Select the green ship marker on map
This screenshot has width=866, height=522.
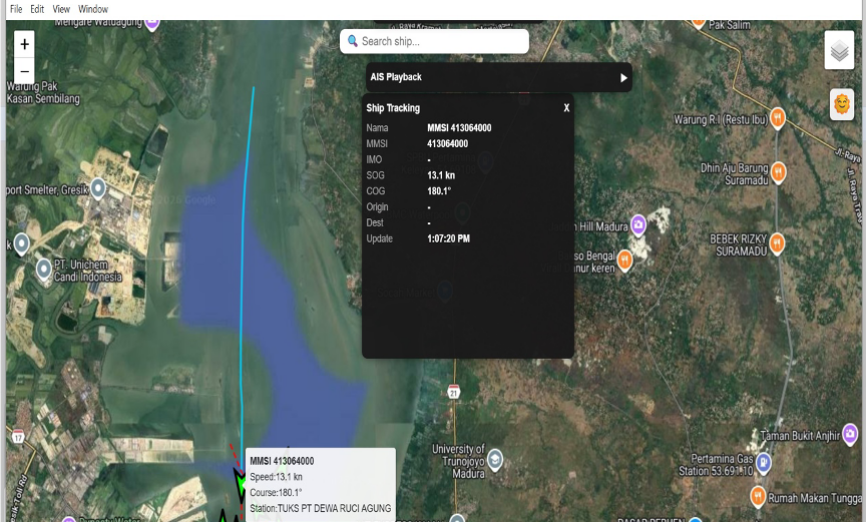[x=241, y=484]
